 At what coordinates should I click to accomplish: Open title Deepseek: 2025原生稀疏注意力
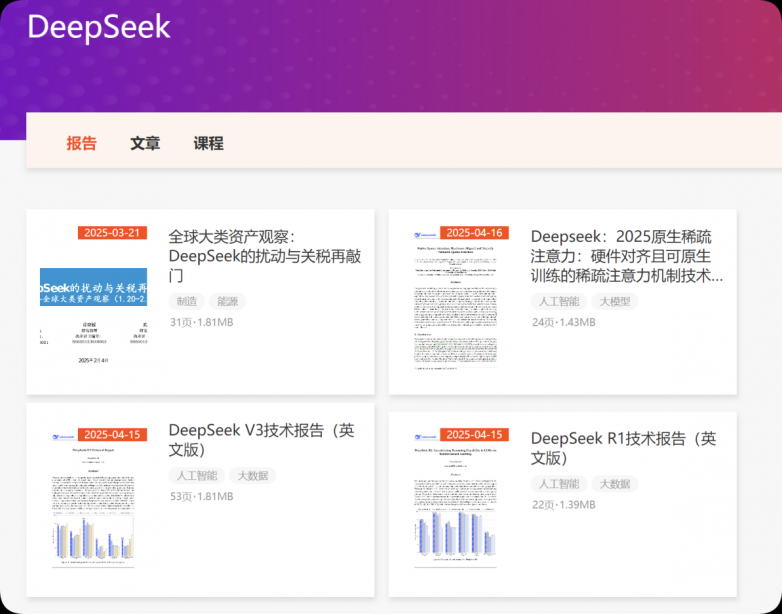627,256
